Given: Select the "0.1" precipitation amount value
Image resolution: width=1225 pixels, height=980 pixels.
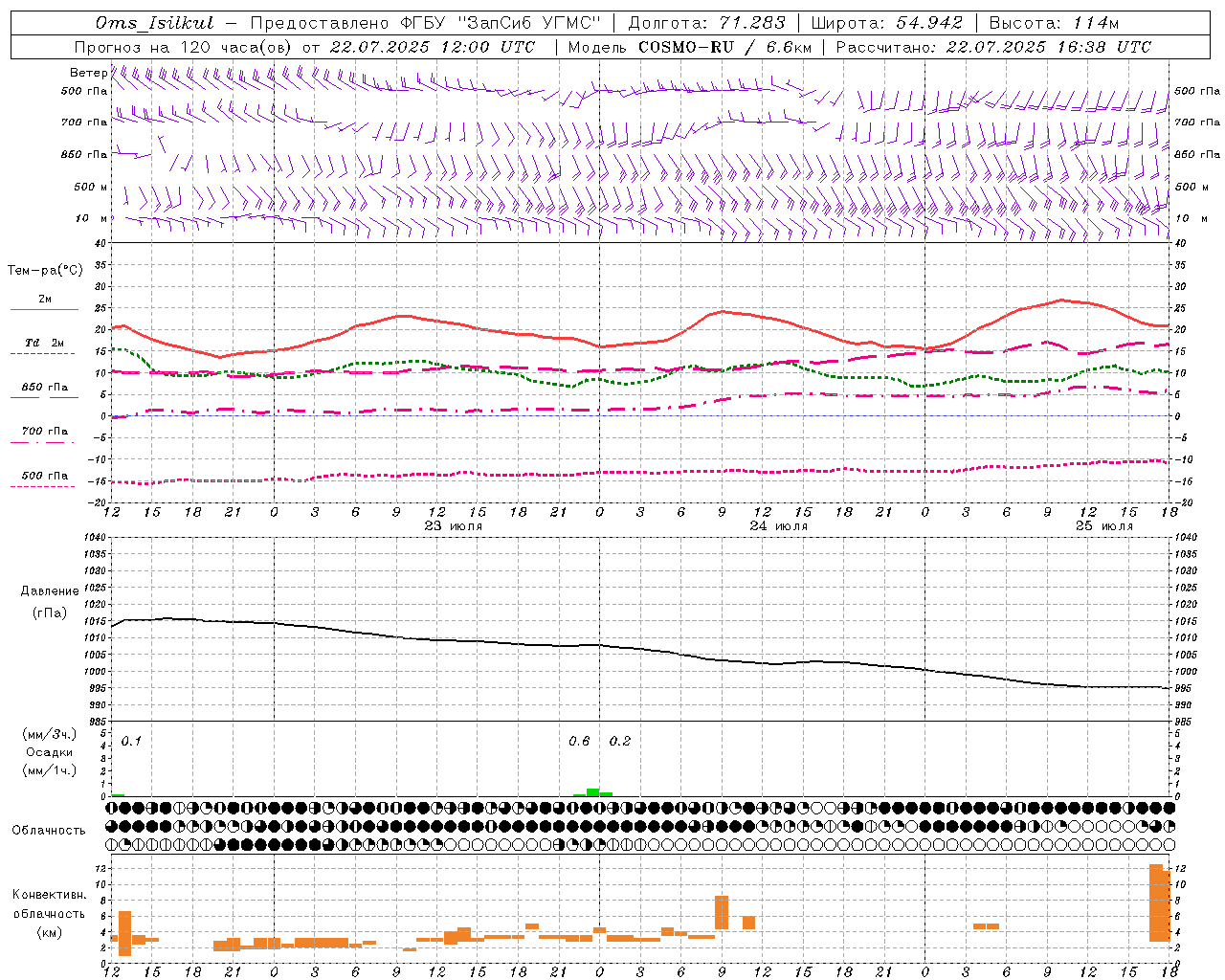Looking at the screenshot, I should point(131,742).
